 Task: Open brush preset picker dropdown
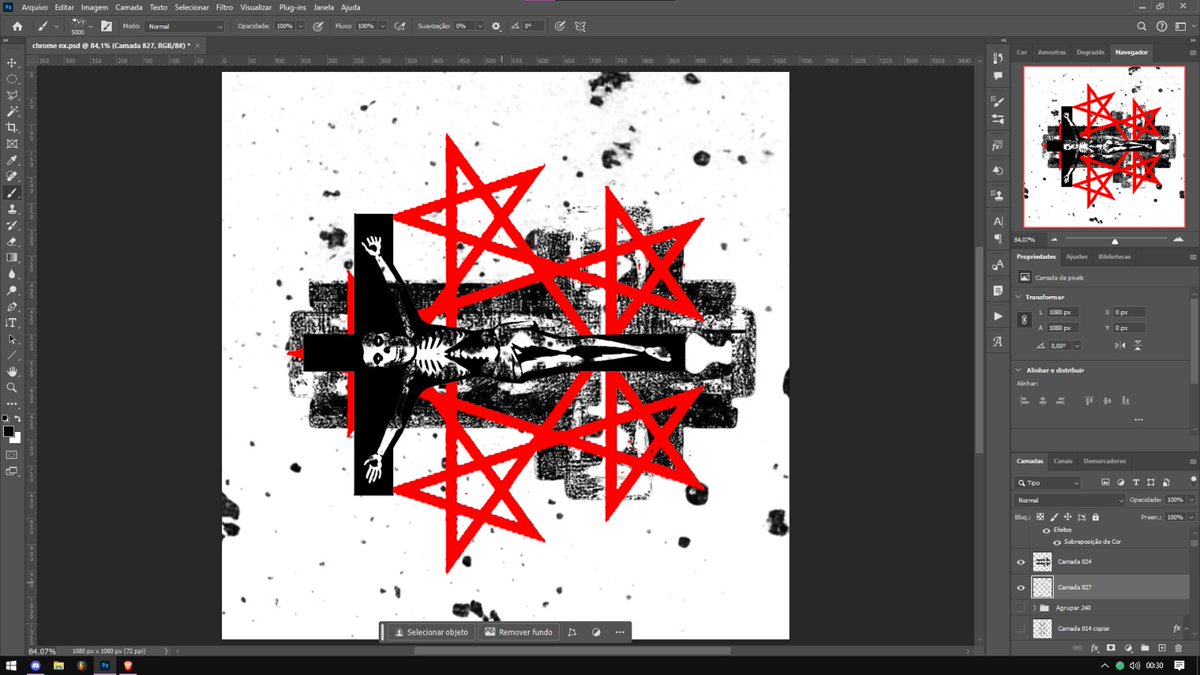tap(90, 26)
